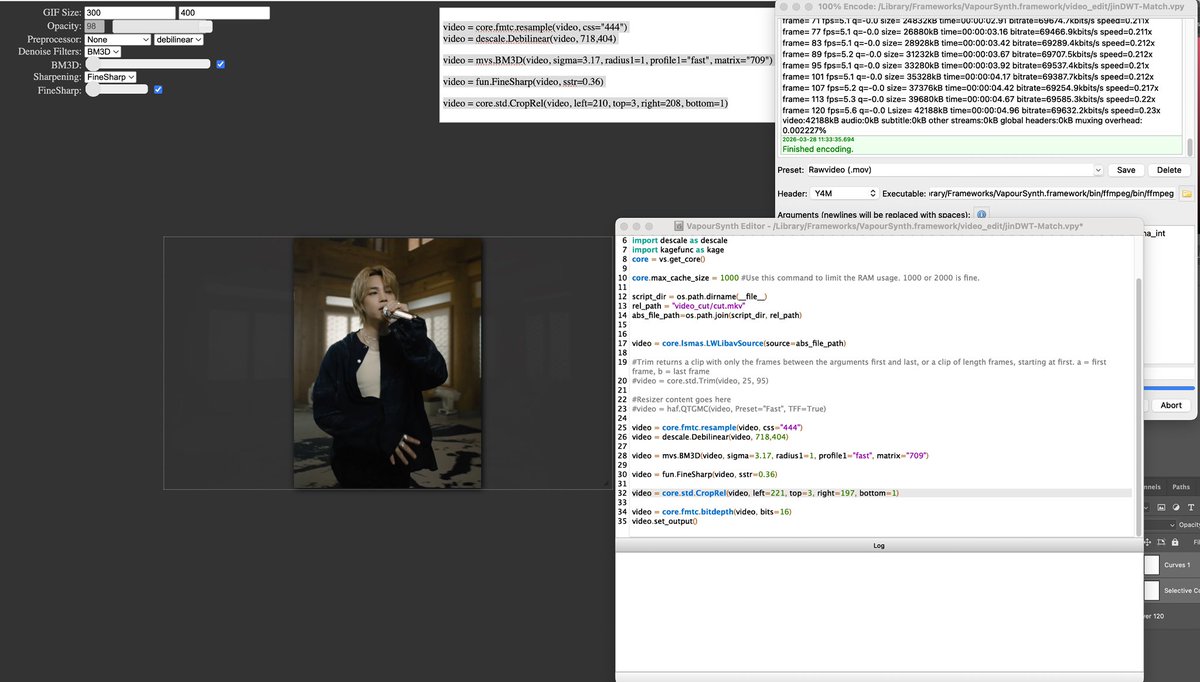Open the Denoise Filters dropdown (BM3D)
This screenshot has height=682, width=1200.
[x=103, y=51]
